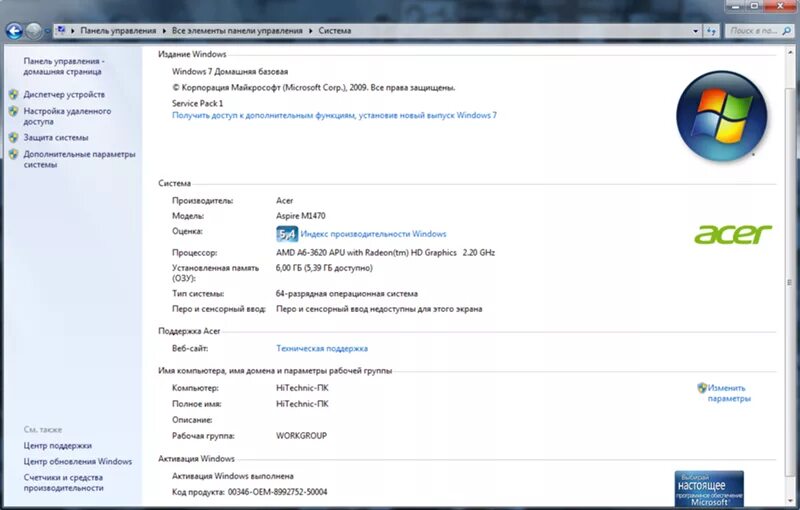Click shield icon next to Настройка удаленного доступа
This screenshot has height=510, width=800.
(x=14, y=111)
